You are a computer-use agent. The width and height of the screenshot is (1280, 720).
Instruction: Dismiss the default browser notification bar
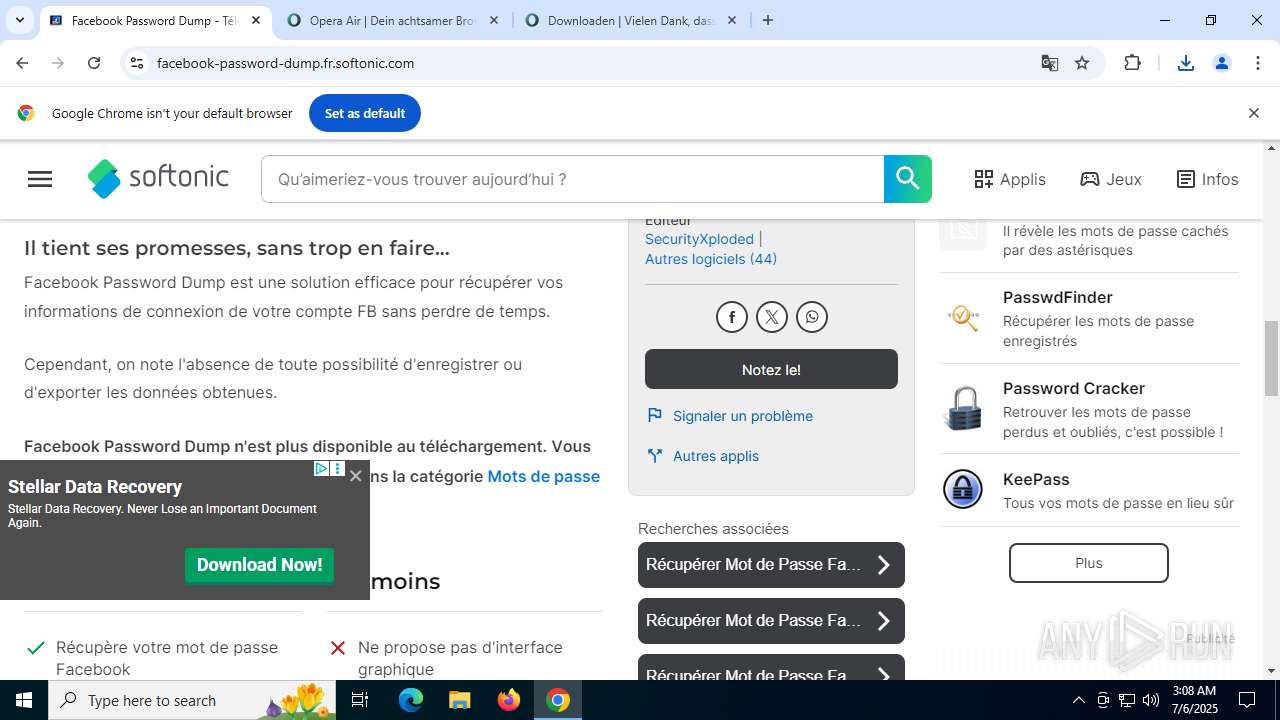[1253, 113]
